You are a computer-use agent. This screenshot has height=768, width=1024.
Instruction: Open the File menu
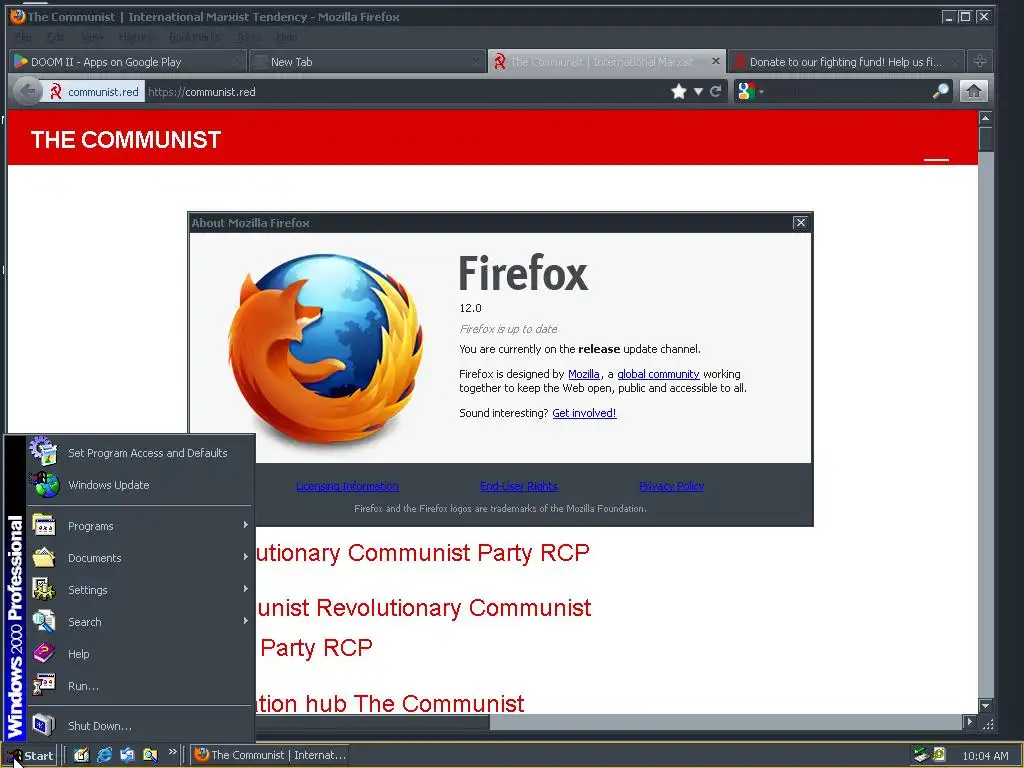24,37
